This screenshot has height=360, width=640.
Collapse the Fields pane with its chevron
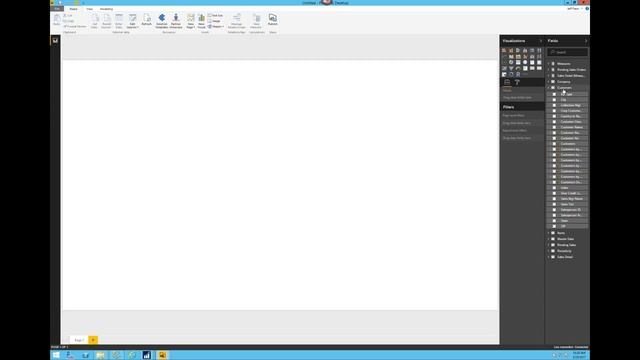[586, 41]
